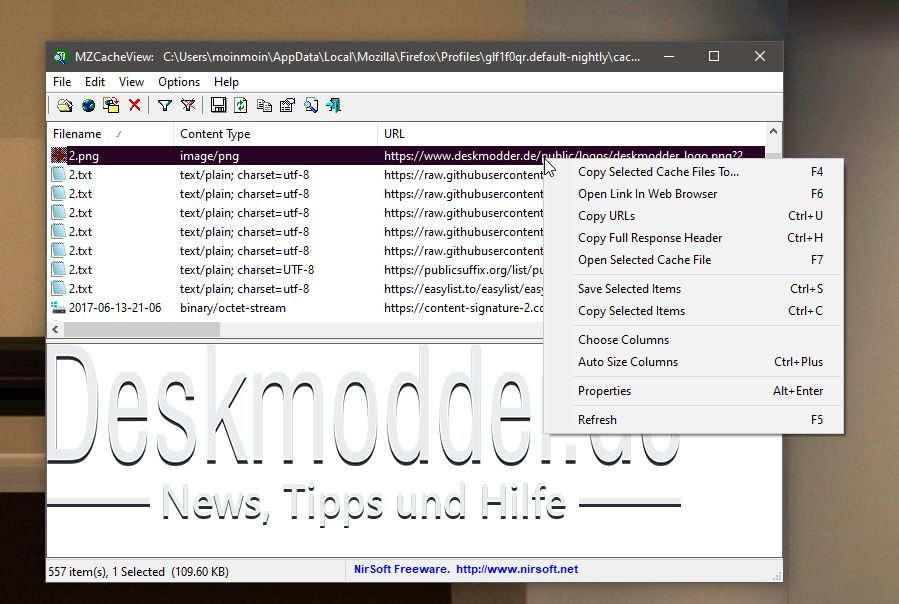Choose Copy URLs from the context menu
Viewport: 899px width, 604px height.
[x=694, y=216]
